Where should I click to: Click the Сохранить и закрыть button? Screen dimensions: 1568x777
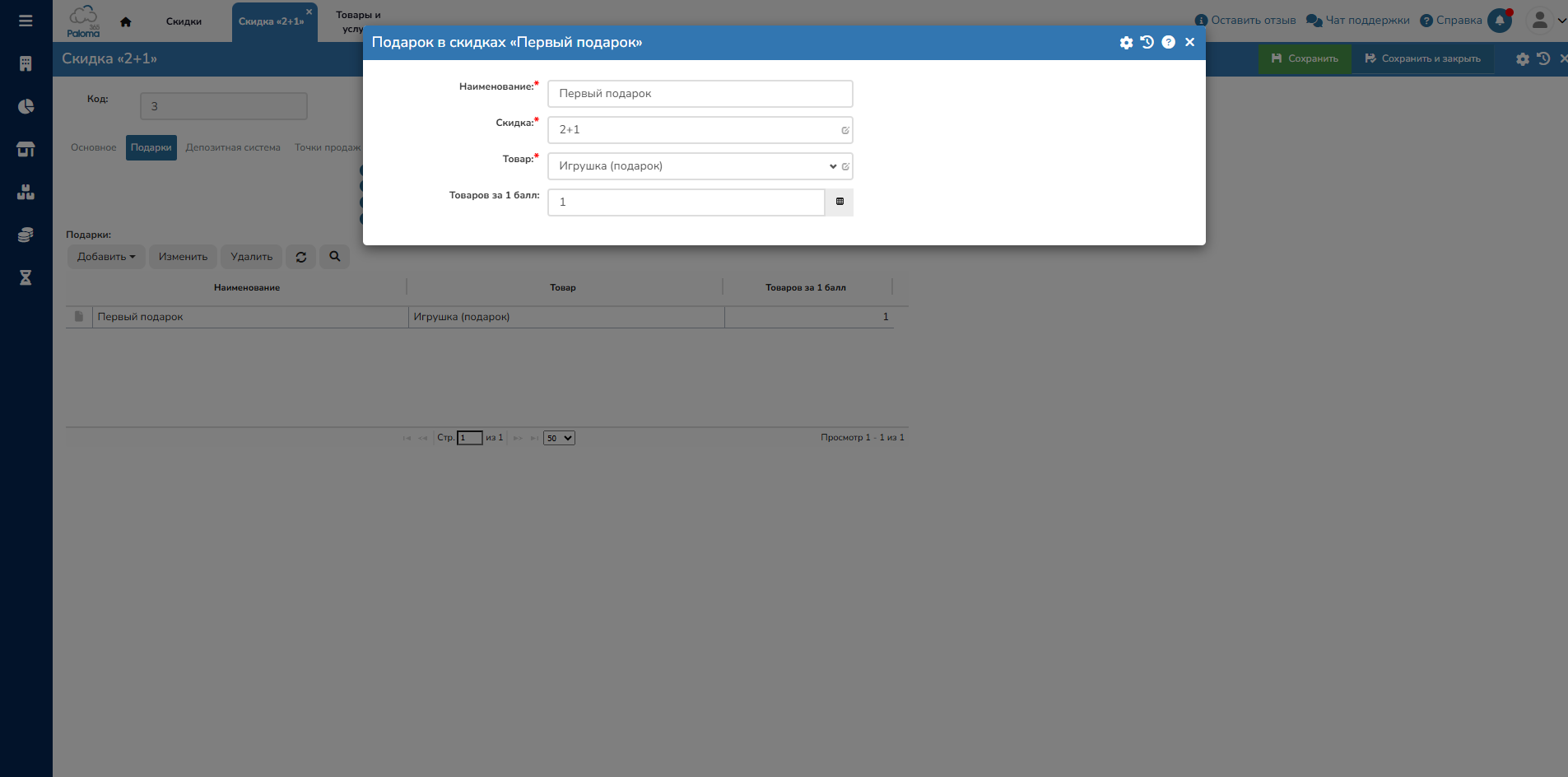[1422, 58]
